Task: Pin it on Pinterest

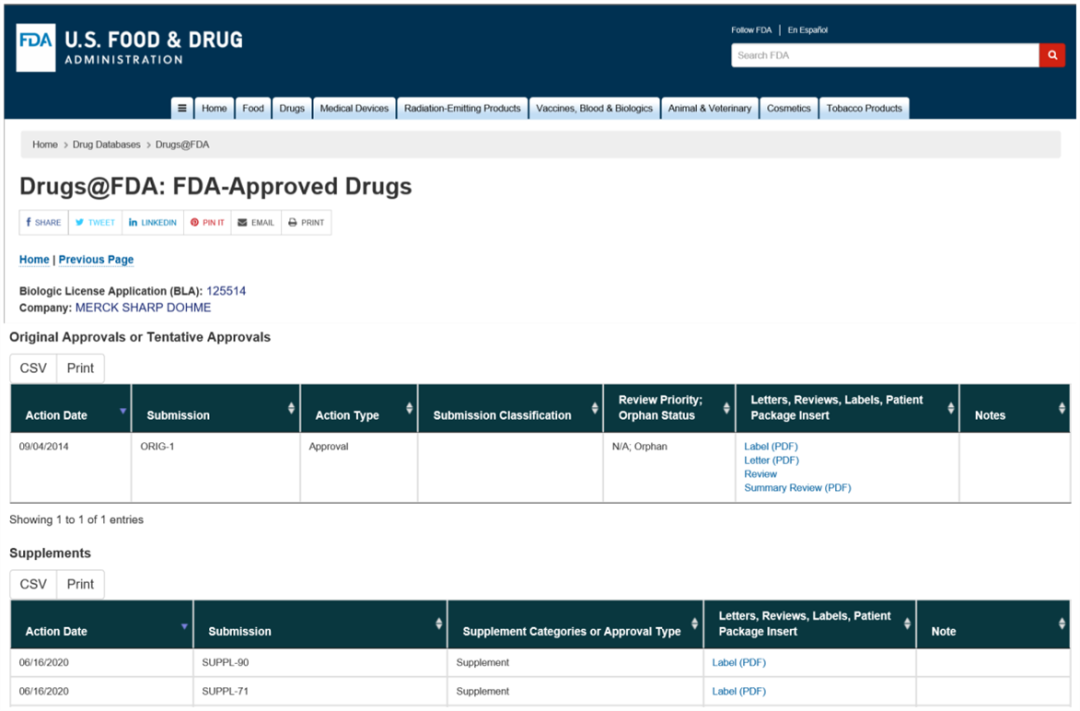Action: click(207, 223)
